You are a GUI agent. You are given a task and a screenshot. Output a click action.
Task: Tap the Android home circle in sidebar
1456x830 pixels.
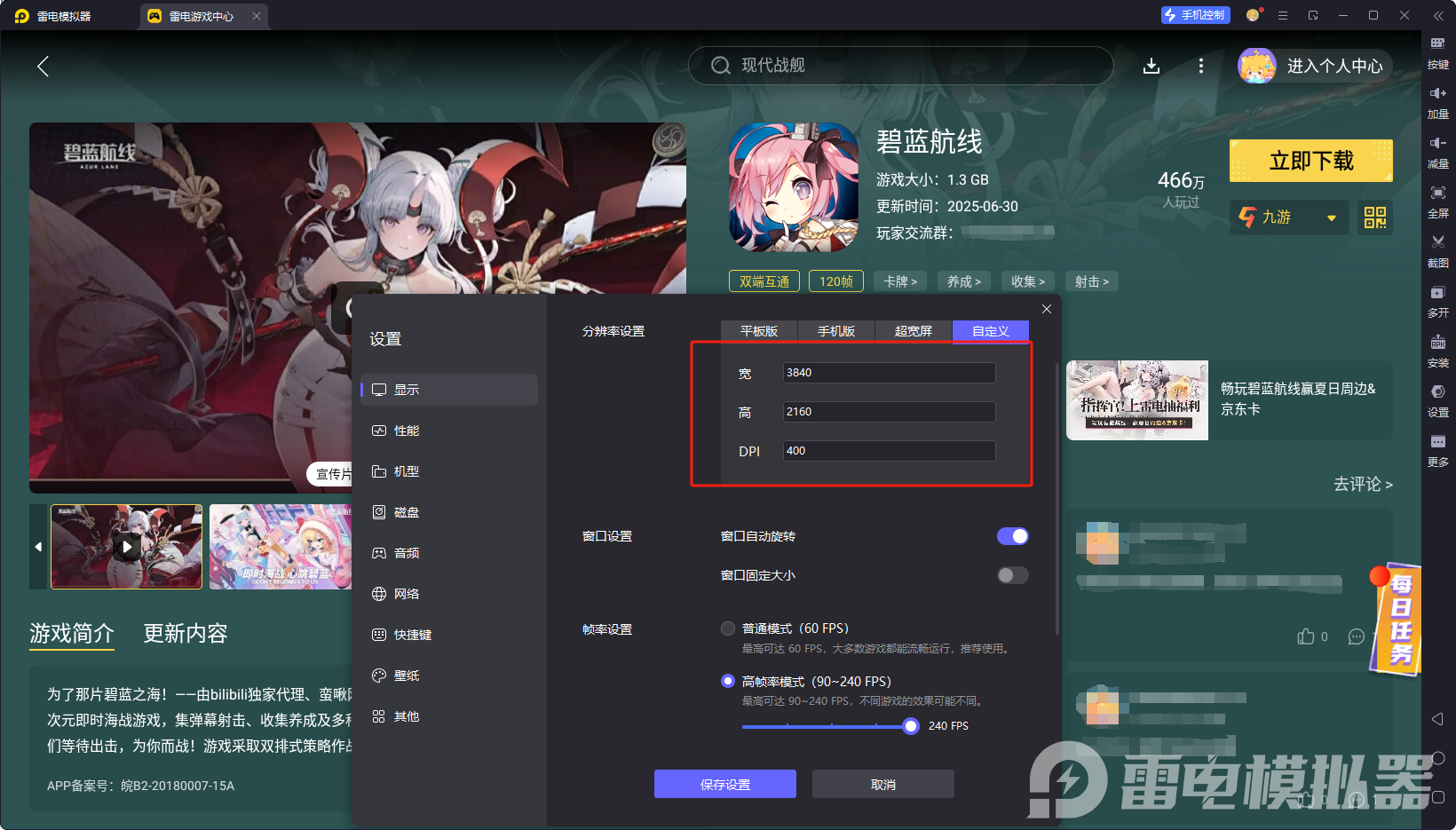click(x=1438, y=758)
